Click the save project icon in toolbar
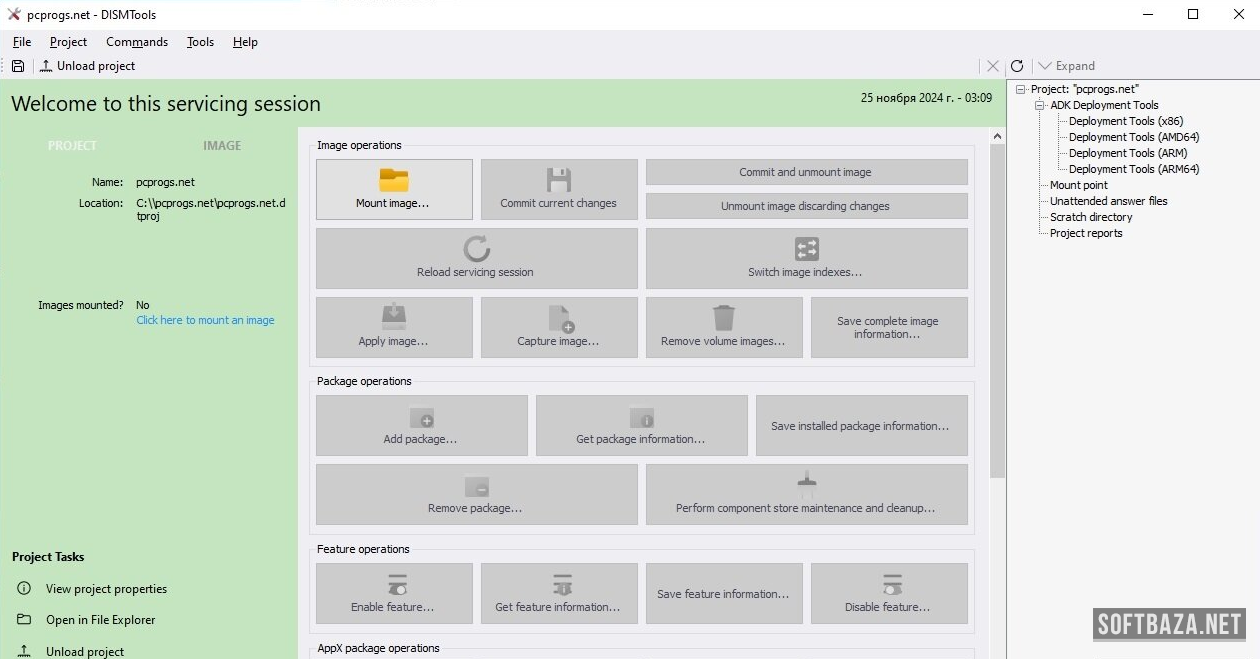The width and height of the screenshot is (1260, 659). pos(18,66)
